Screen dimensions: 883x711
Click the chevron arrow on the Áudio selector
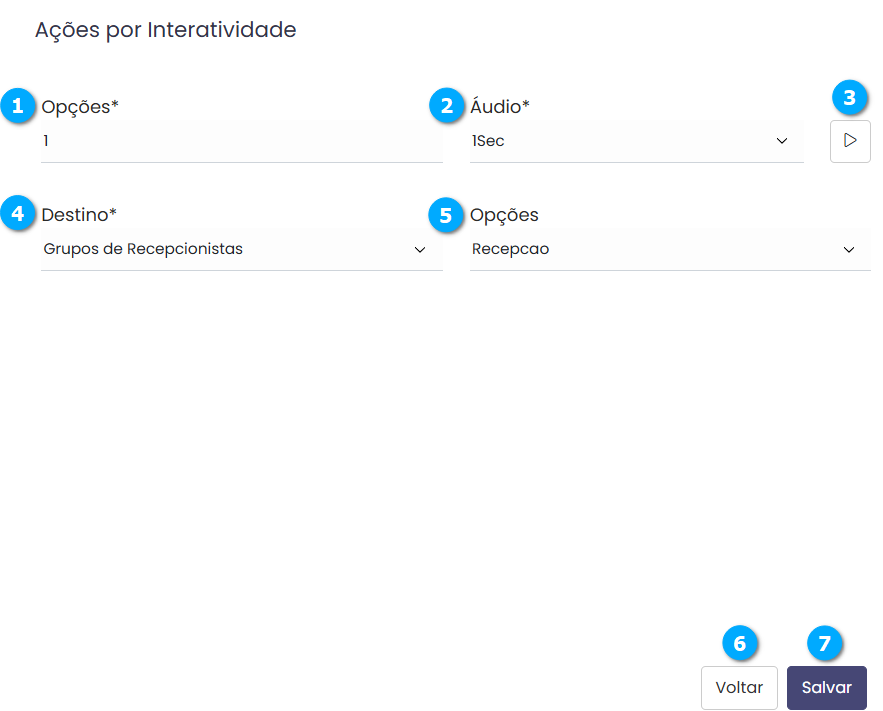click(x=782, y=141)
